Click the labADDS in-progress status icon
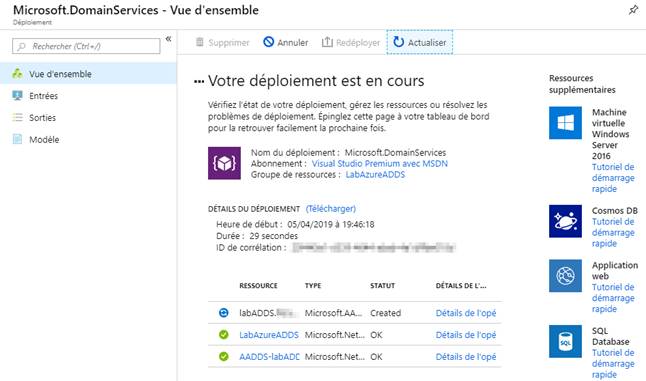 pyautogui.click(x=223, y=313)
